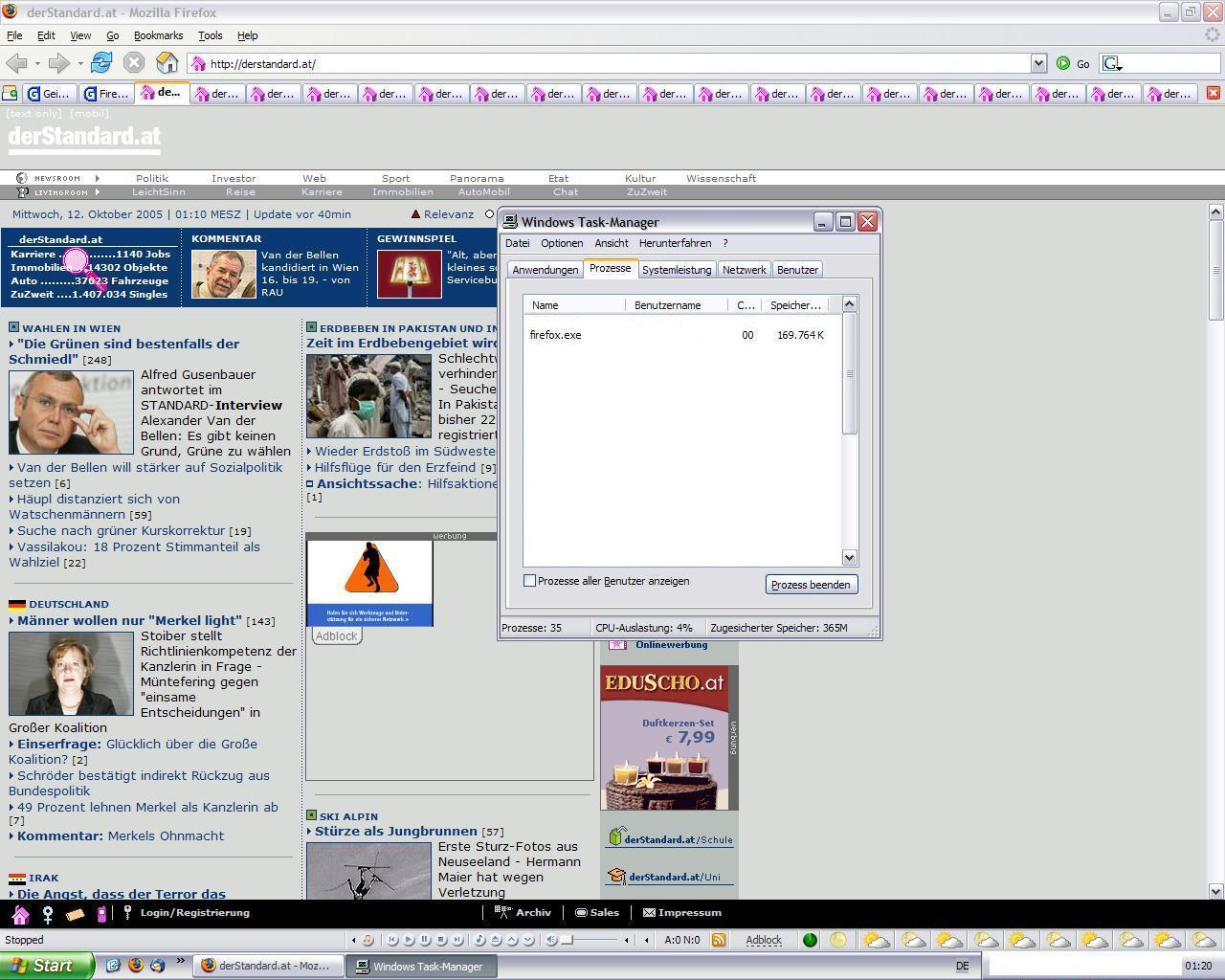Open the Herunterfahren menu in Task-Manager
This screenshot has height=980, width=1225.
(x=675, y=243)
